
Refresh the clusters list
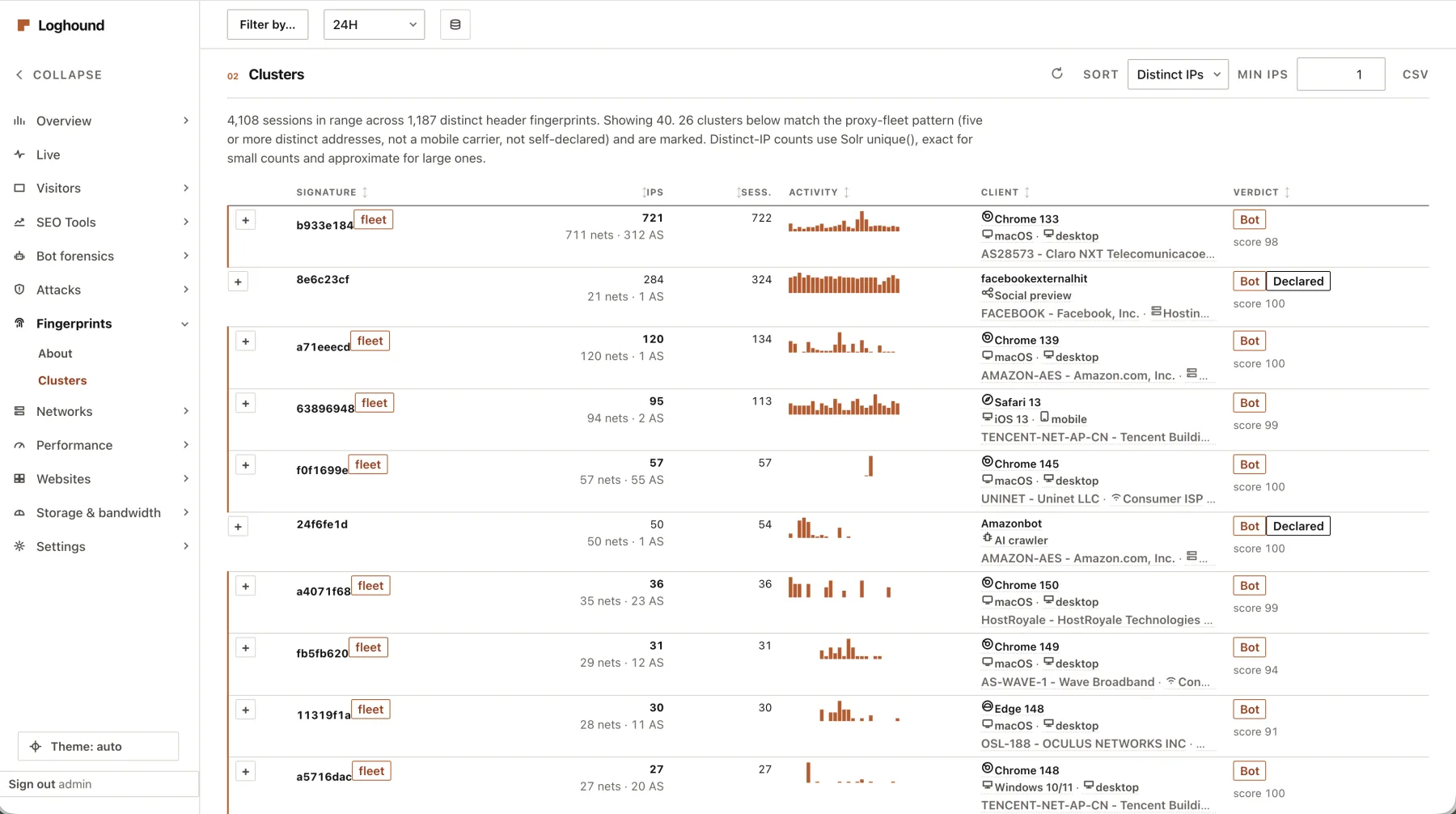click(x=1056, y=74)
